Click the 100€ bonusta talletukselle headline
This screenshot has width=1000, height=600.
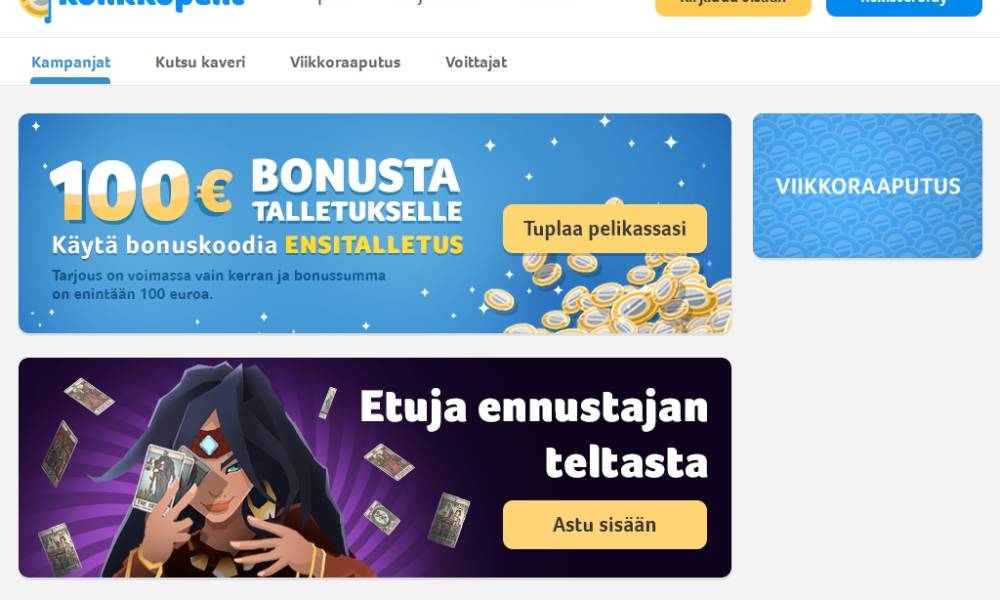pos(256,191)
